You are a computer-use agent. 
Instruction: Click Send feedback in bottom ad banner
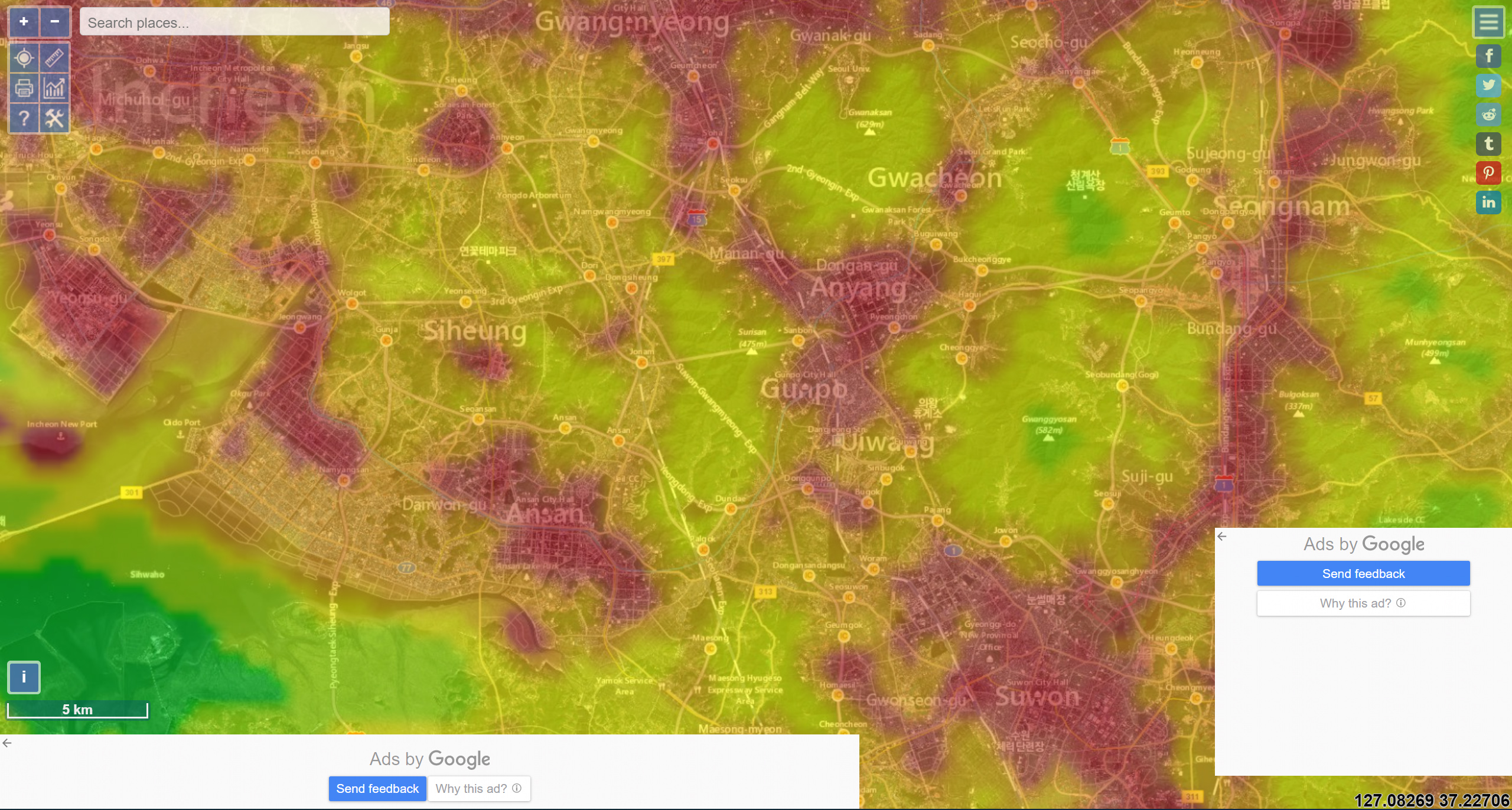click(377, 789)
